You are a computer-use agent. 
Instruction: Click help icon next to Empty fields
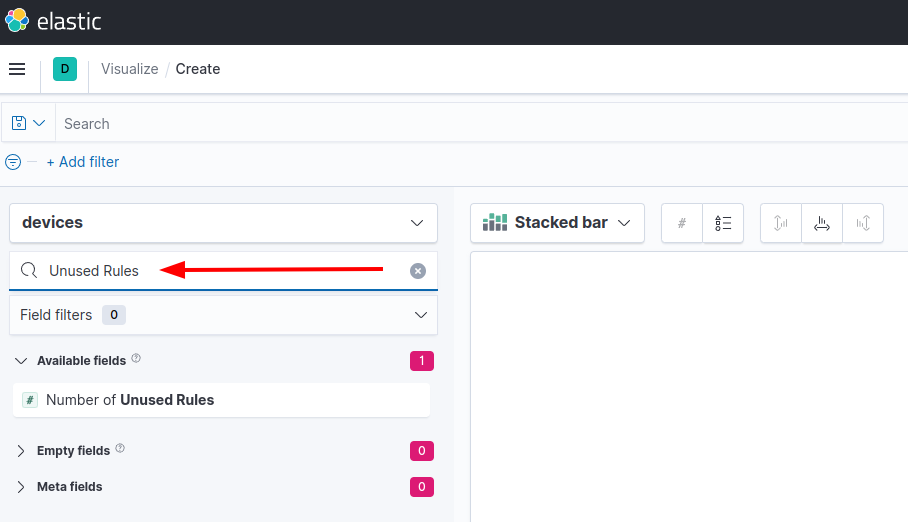tap(120, 449)
